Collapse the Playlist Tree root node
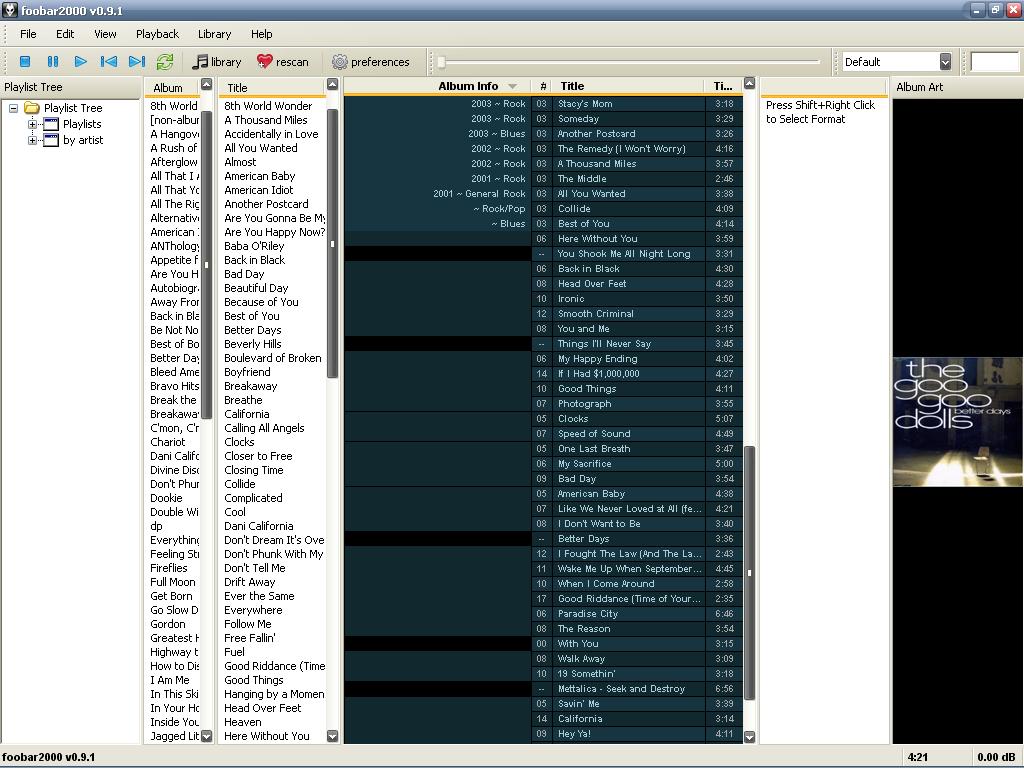 (14, 108)
